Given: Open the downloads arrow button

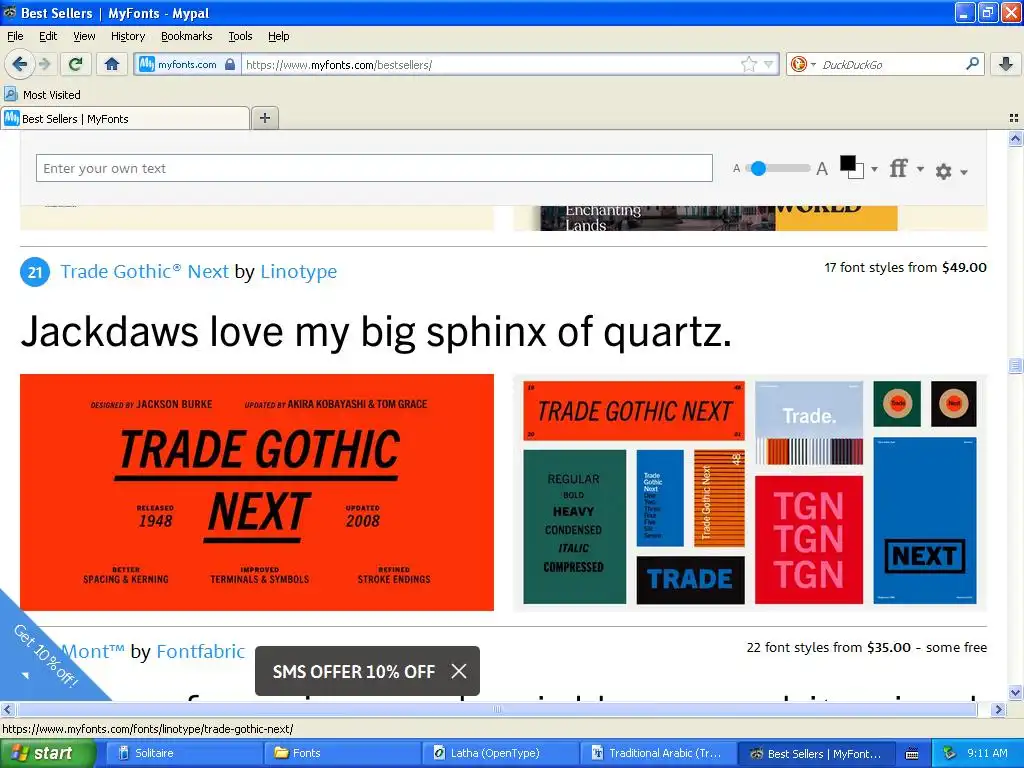Looking at the screenshot, I should [1006, 64].
